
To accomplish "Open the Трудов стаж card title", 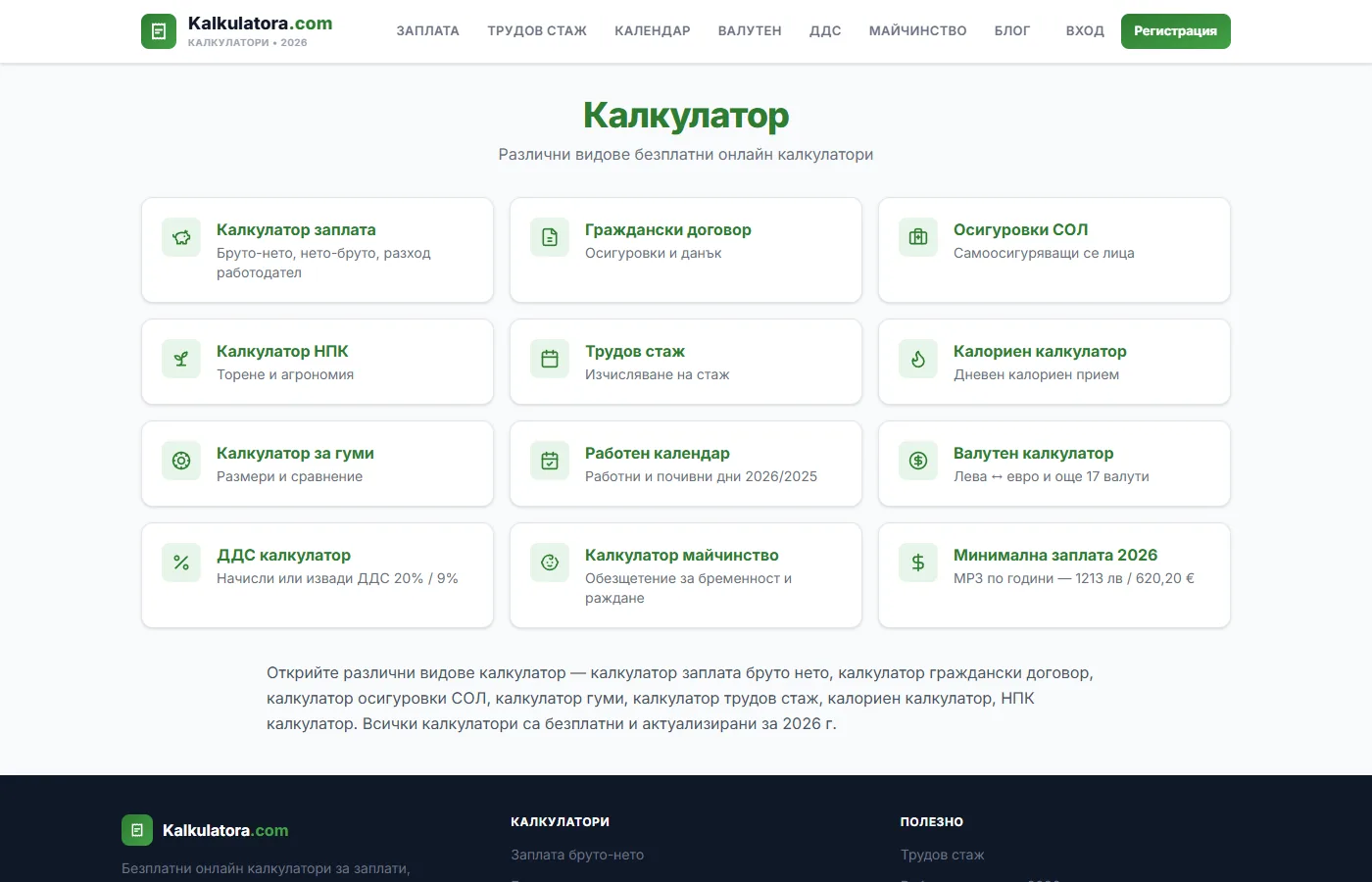I will [x=635, y=351].
